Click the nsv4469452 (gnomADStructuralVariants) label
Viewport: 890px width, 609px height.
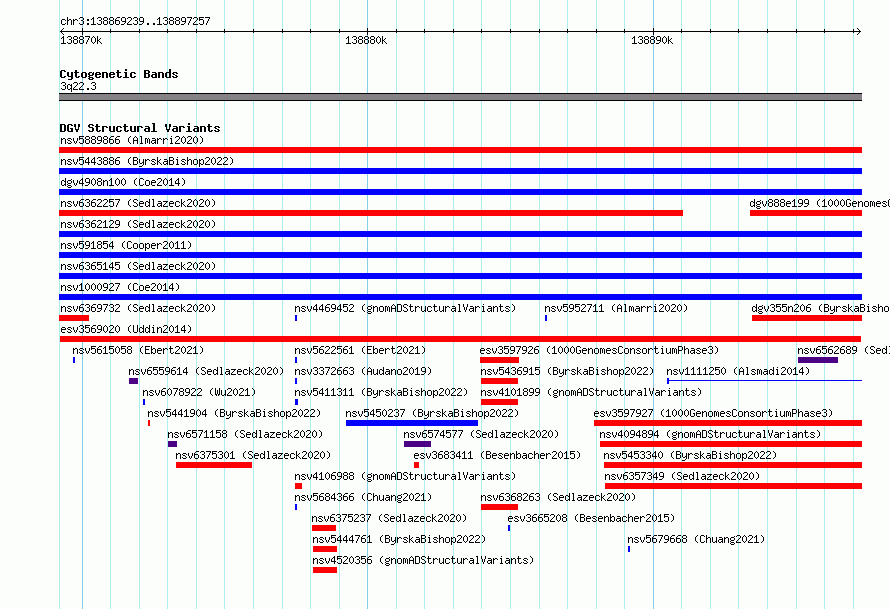(405, 308)
